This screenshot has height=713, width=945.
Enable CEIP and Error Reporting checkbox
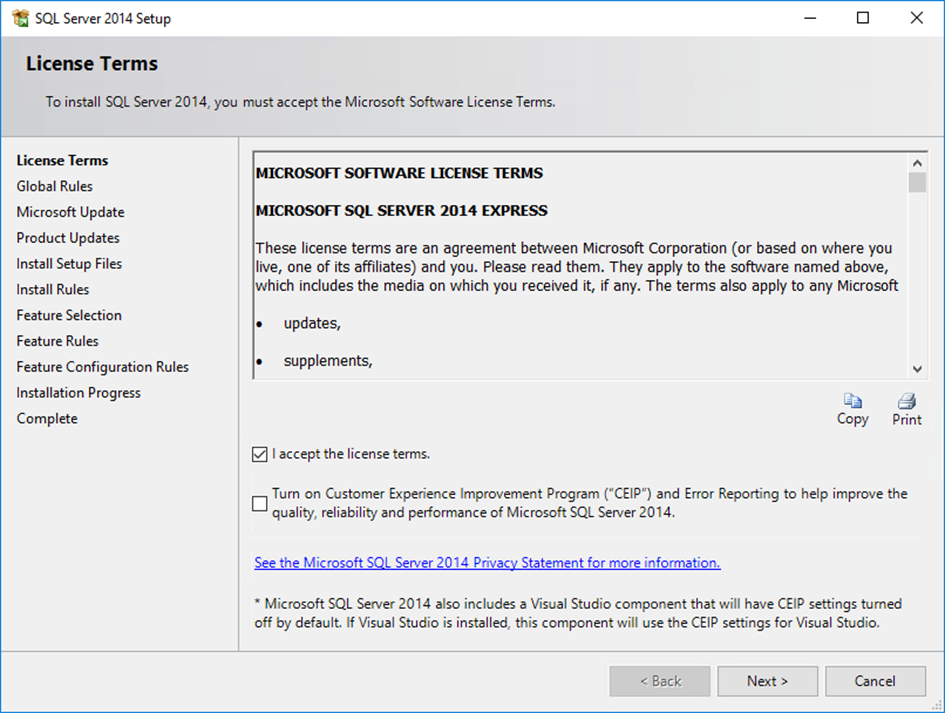(x=260, y=503)
